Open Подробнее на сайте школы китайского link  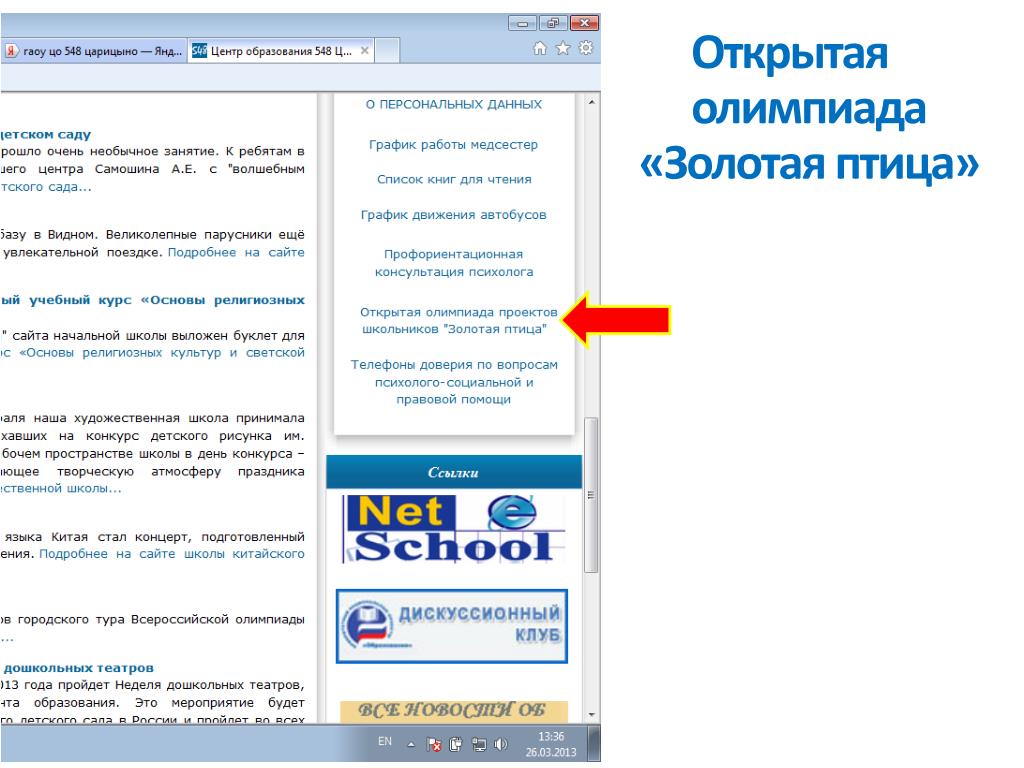[172, 554]
